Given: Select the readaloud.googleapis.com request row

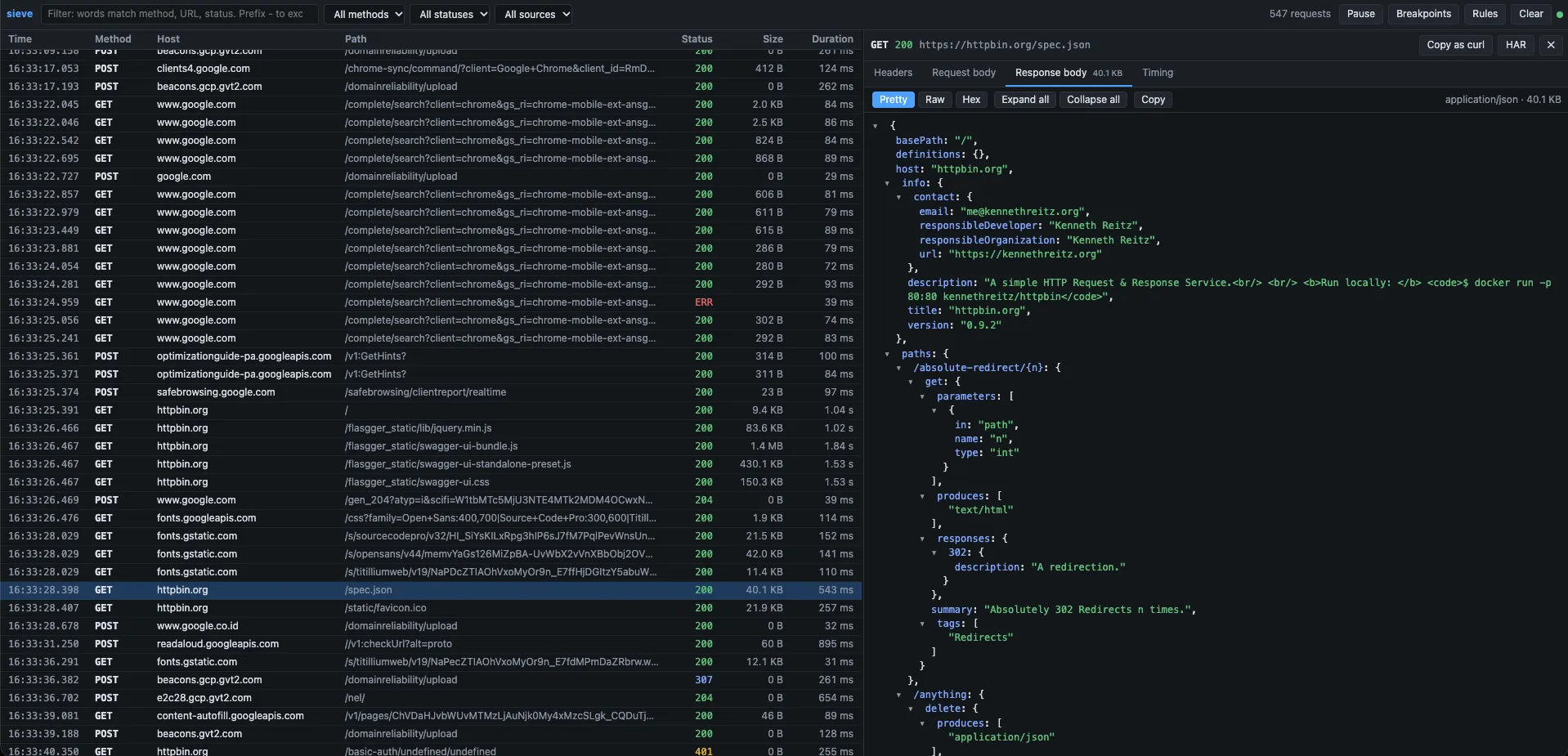Looking at the screenshot, I should tap(431, 644).
